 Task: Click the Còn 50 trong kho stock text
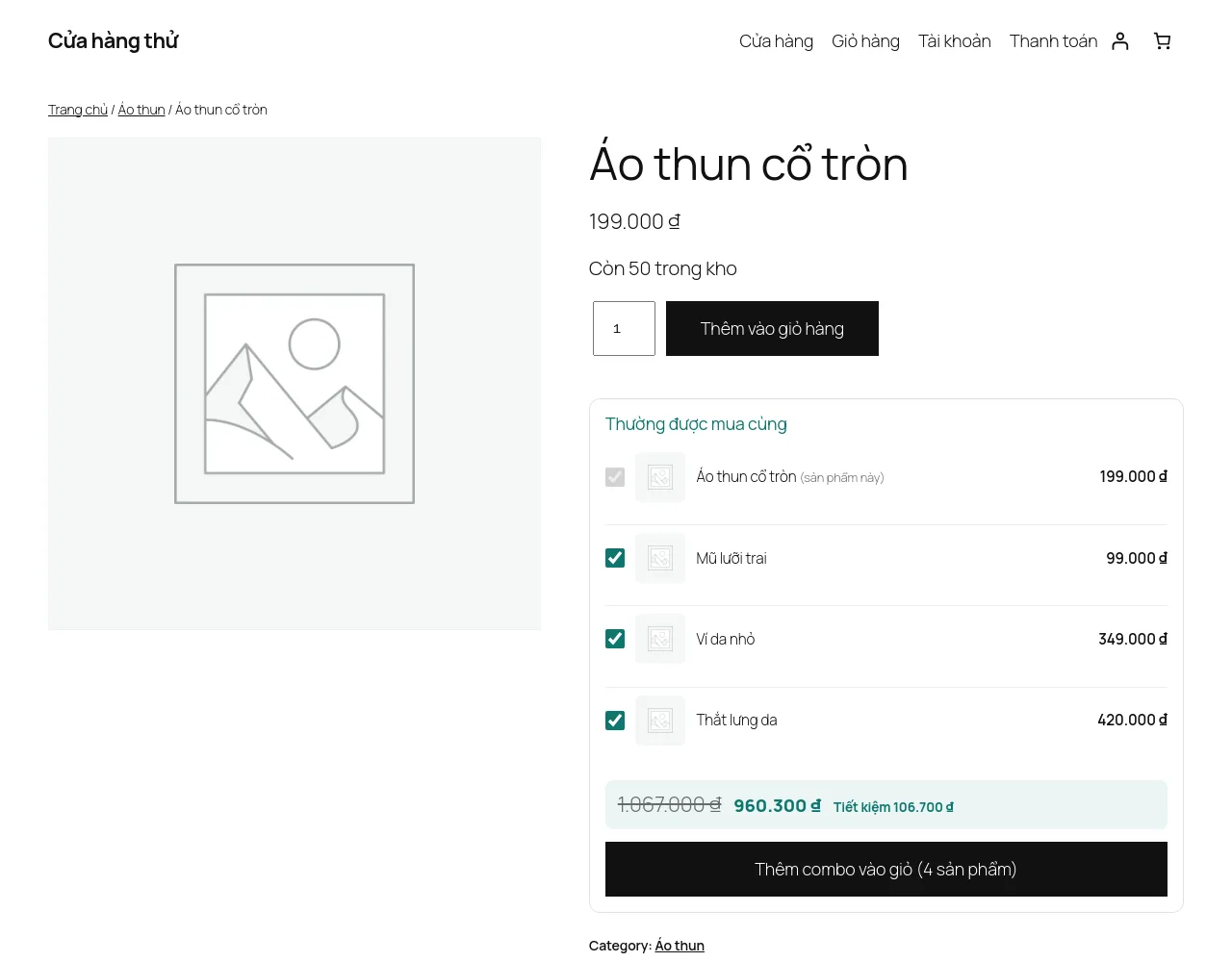pos(663,268)
